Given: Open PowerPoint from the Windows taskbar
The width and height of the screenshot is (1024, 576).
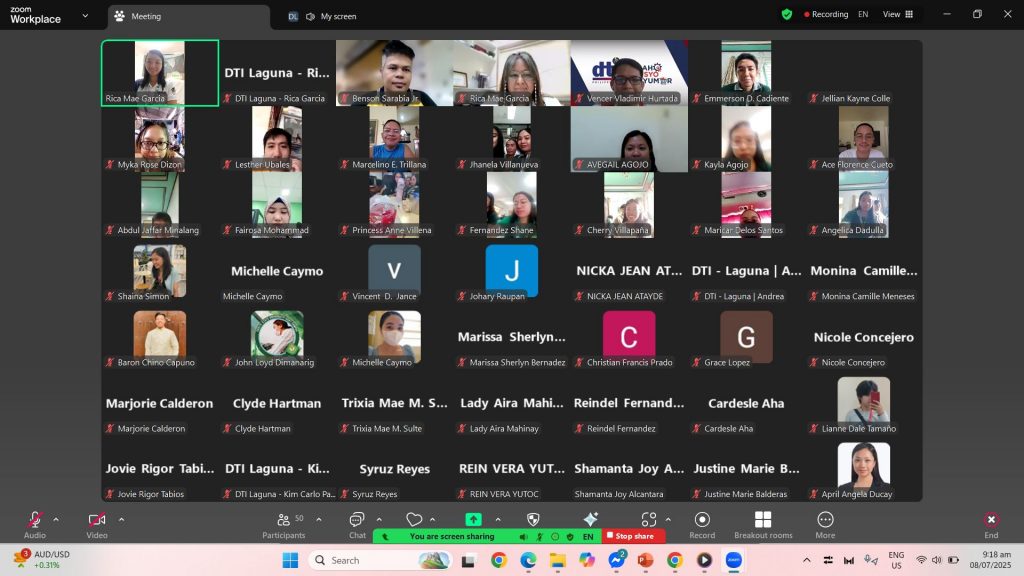Looking at the screenshot, I should tap(645, 560).
